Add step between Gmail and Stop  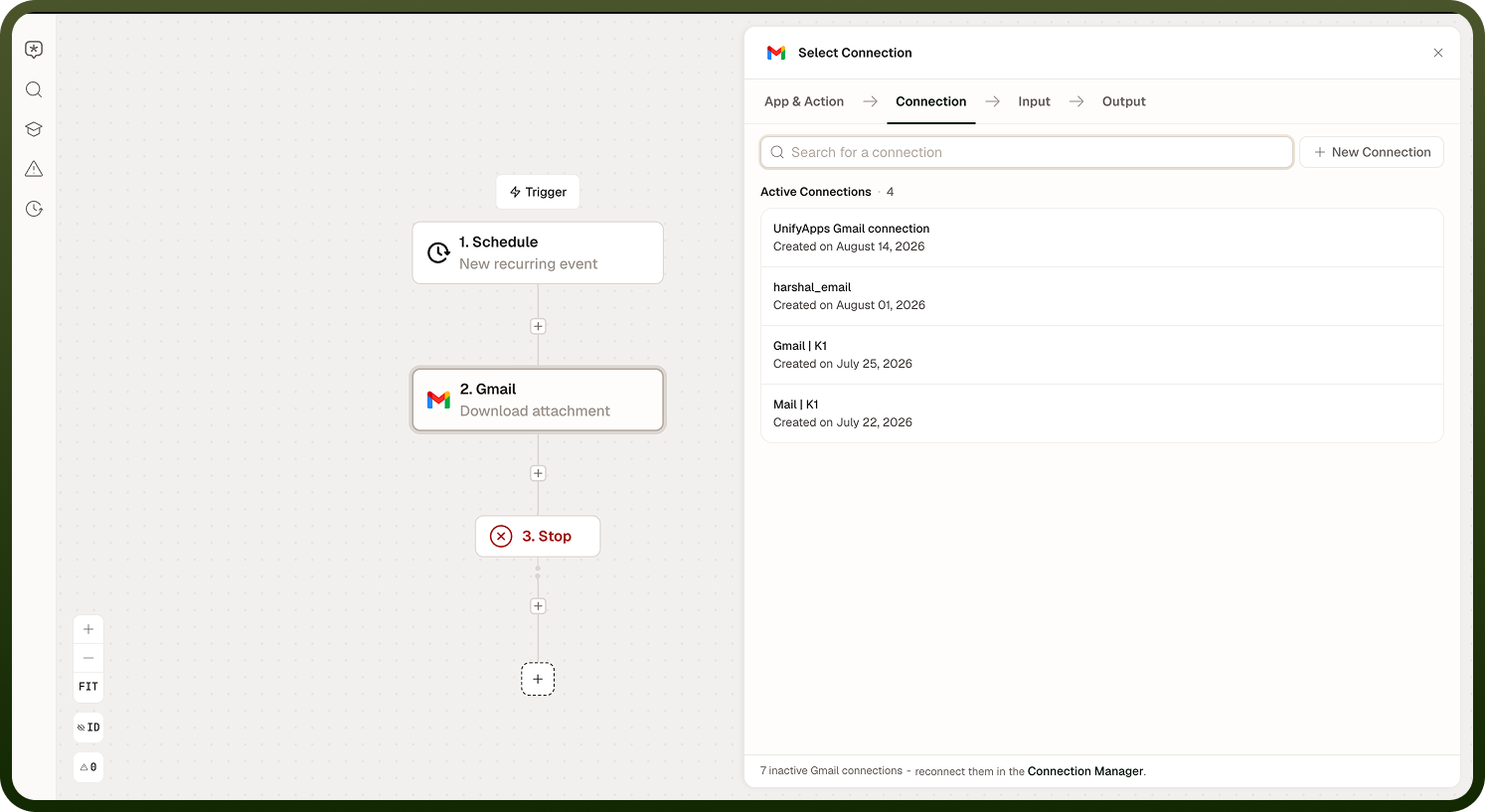coord(538,473)
